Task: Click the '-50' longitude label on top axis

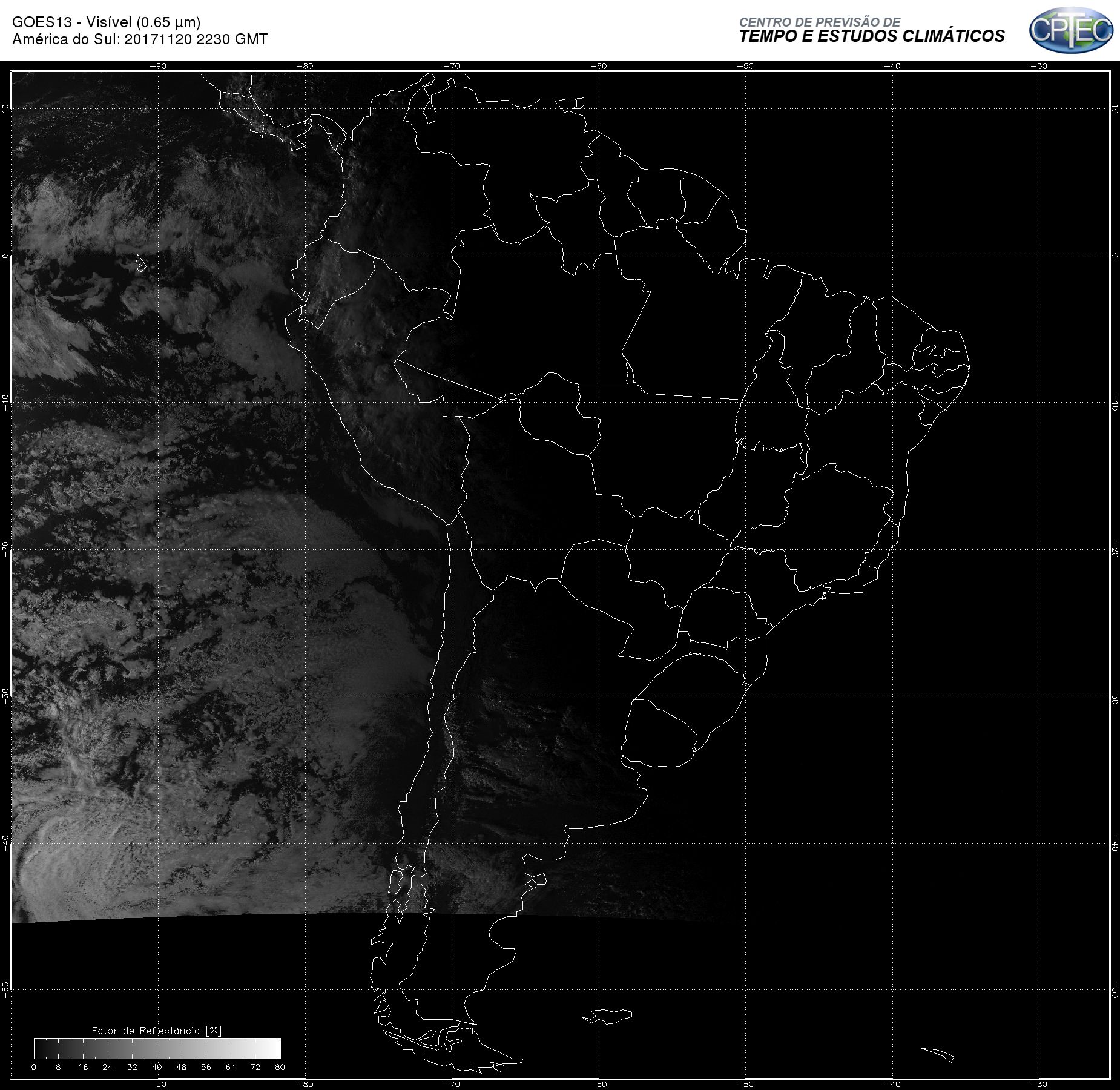Action: tap(746, 66)
